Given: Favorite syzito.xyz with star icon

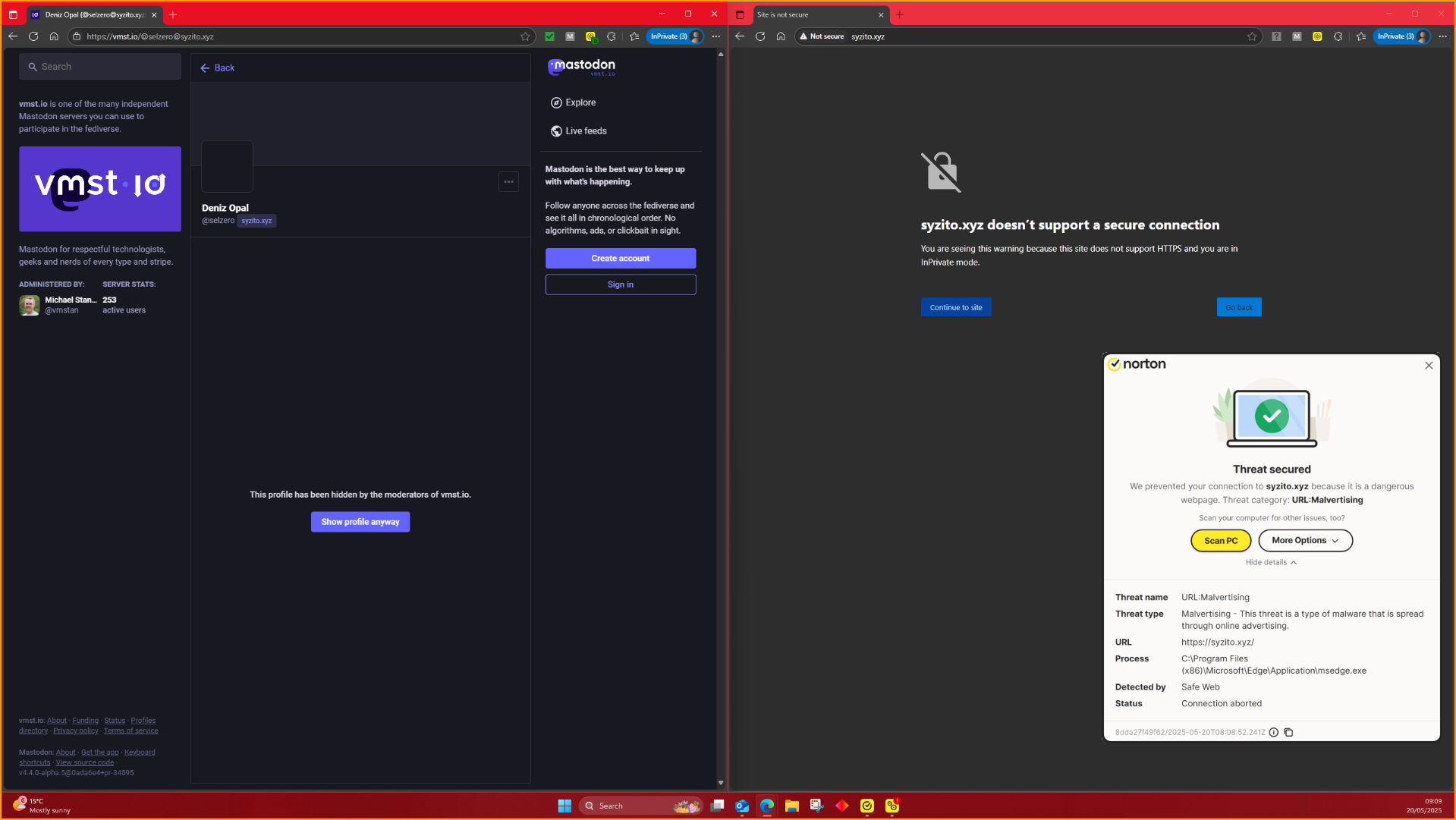Looking at the screenshot, I should point(1252,36).
